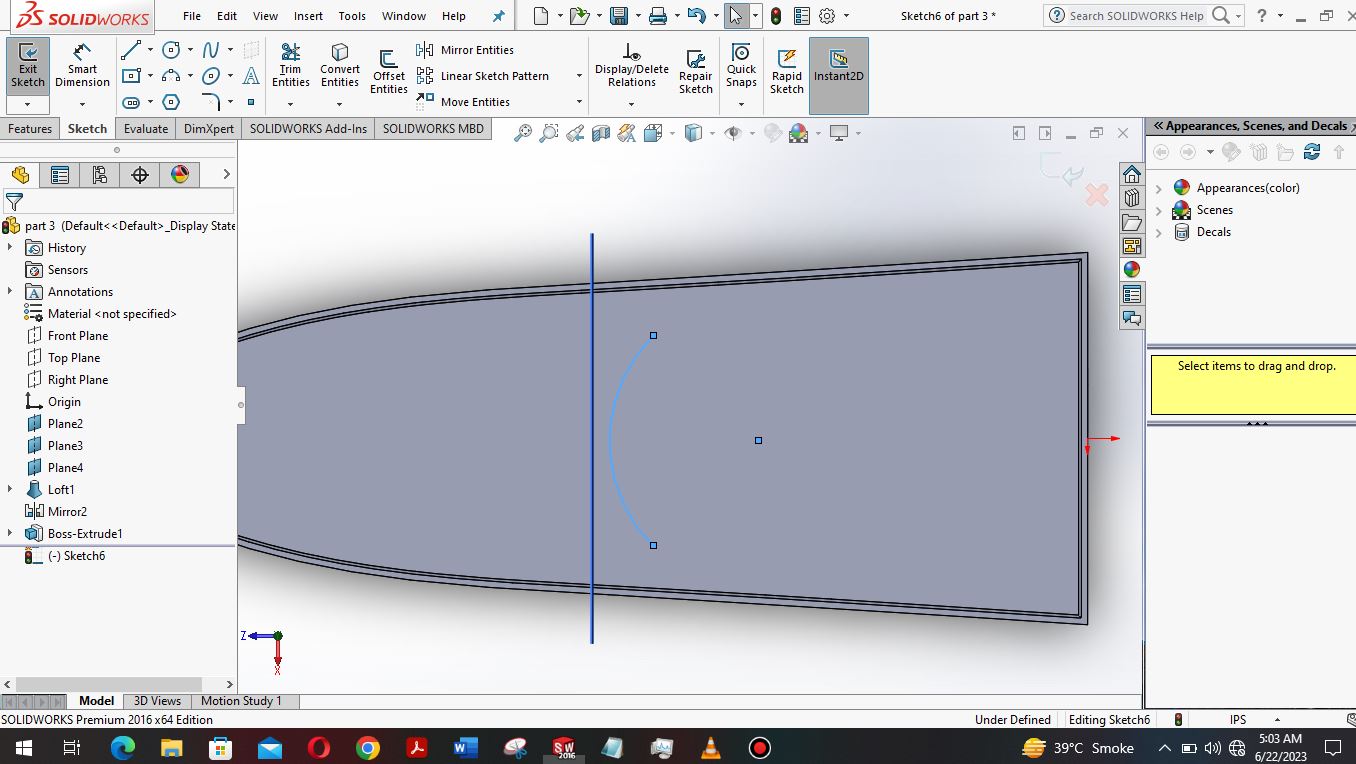Click the Zoom to Fit view icon

(523, 133)
